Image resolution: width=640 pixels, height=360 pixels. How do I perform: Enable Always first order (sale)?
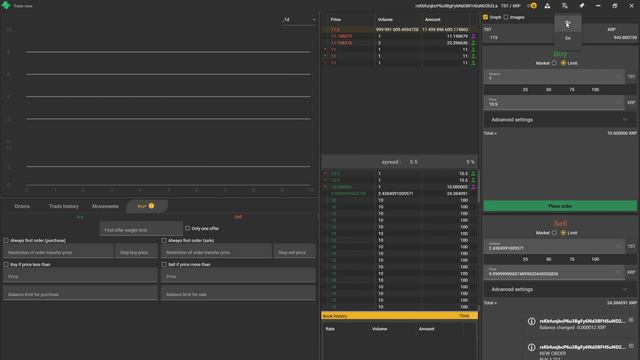(164, 240)
